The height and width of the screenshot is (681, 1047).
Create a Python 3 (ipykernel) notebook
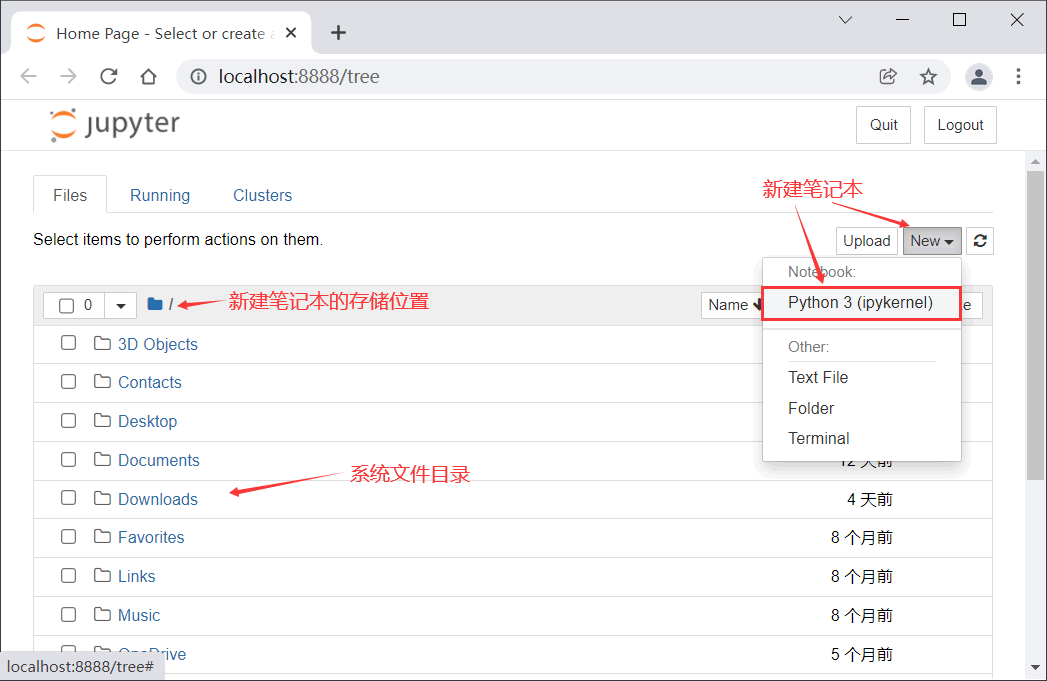point(860,302)
